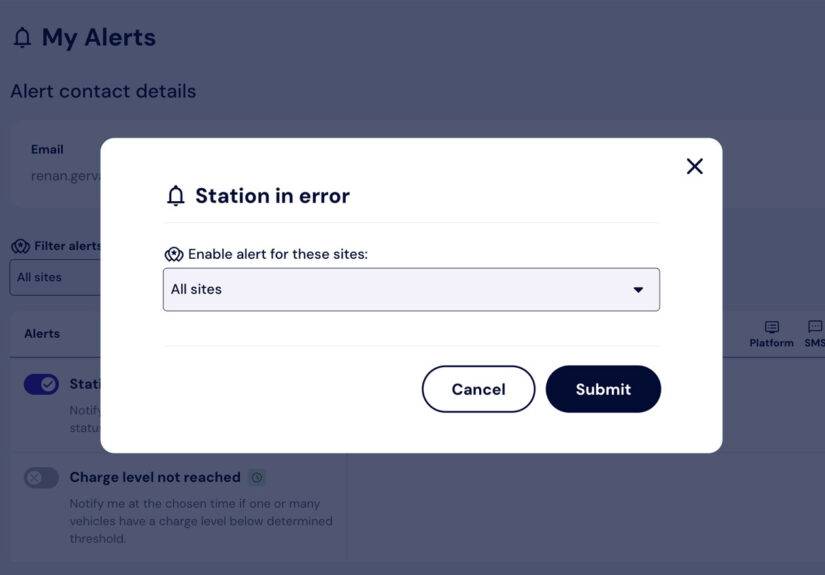825x575 pixels.
Task: Click the bell icon beside Station in error
Action: tap(176, 196)
